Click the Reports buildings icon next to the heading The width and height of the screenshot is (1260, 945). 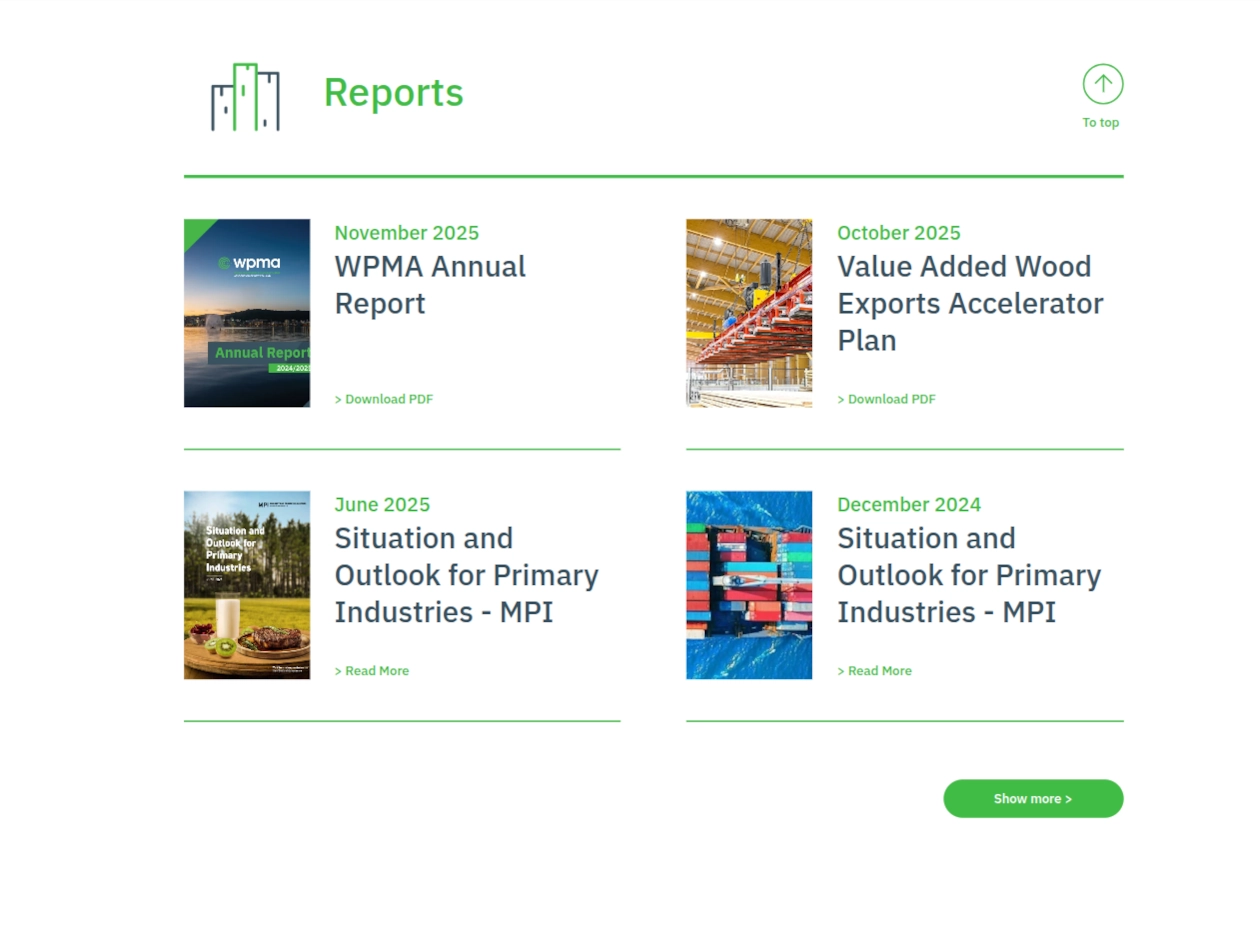pyautogui.click(x=245, y=95)
